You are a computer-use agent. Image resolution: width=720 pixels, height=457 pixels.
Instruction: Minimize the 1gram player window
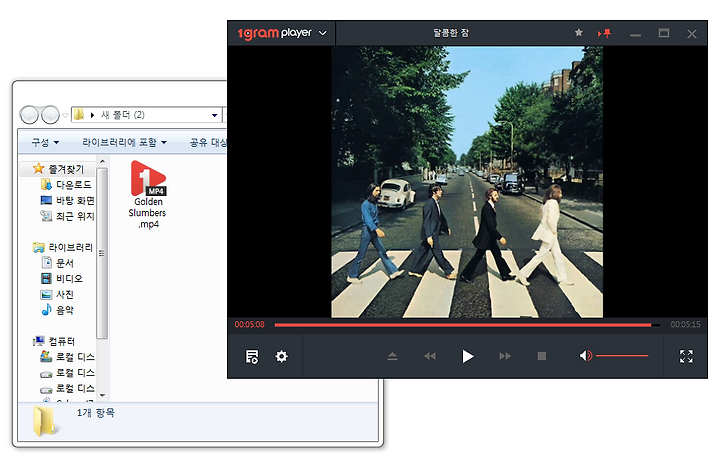[636, 35]
